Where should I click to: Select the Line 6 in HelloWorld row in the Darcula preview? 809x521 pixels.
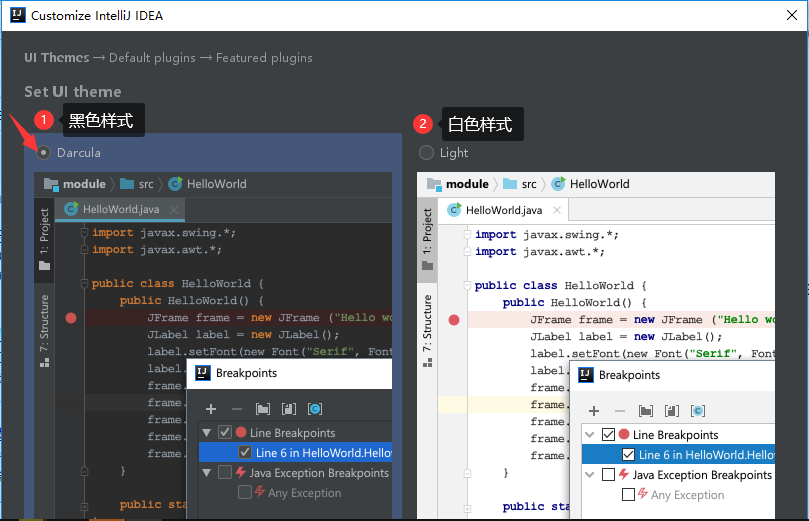[x=295, y=452]
